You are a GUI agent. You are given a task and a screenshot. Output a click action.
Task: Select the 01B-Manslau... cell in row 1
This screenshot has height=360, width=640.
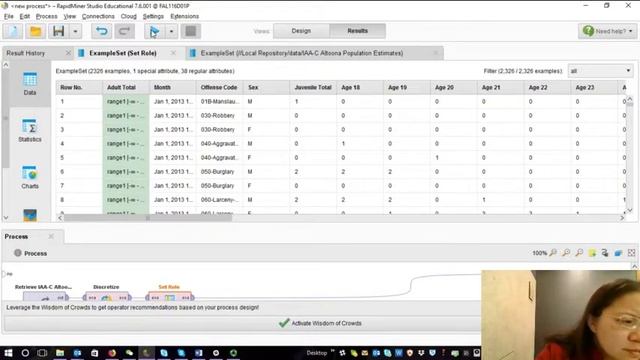tap(220, 102)
